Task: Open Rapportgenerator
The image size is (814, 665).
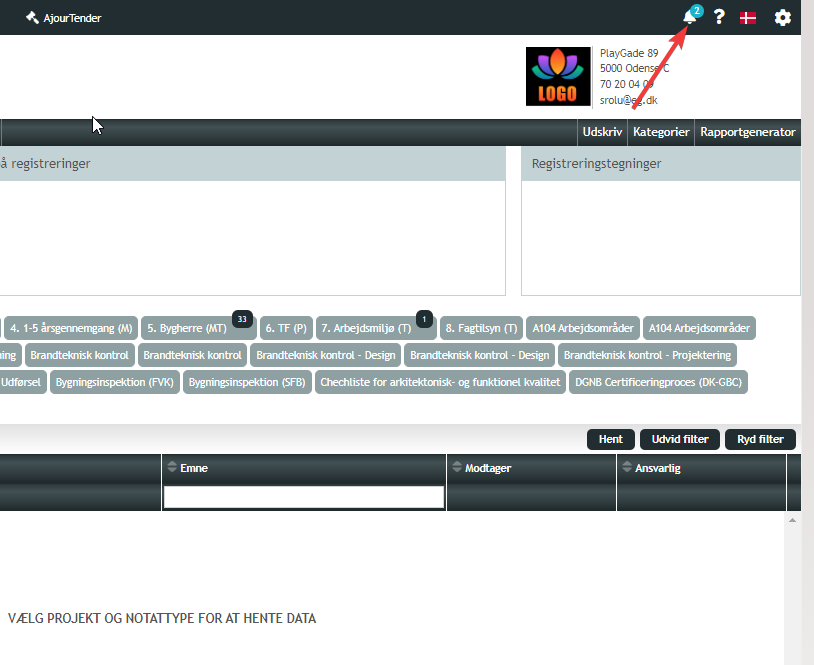Action: [748, 132]
